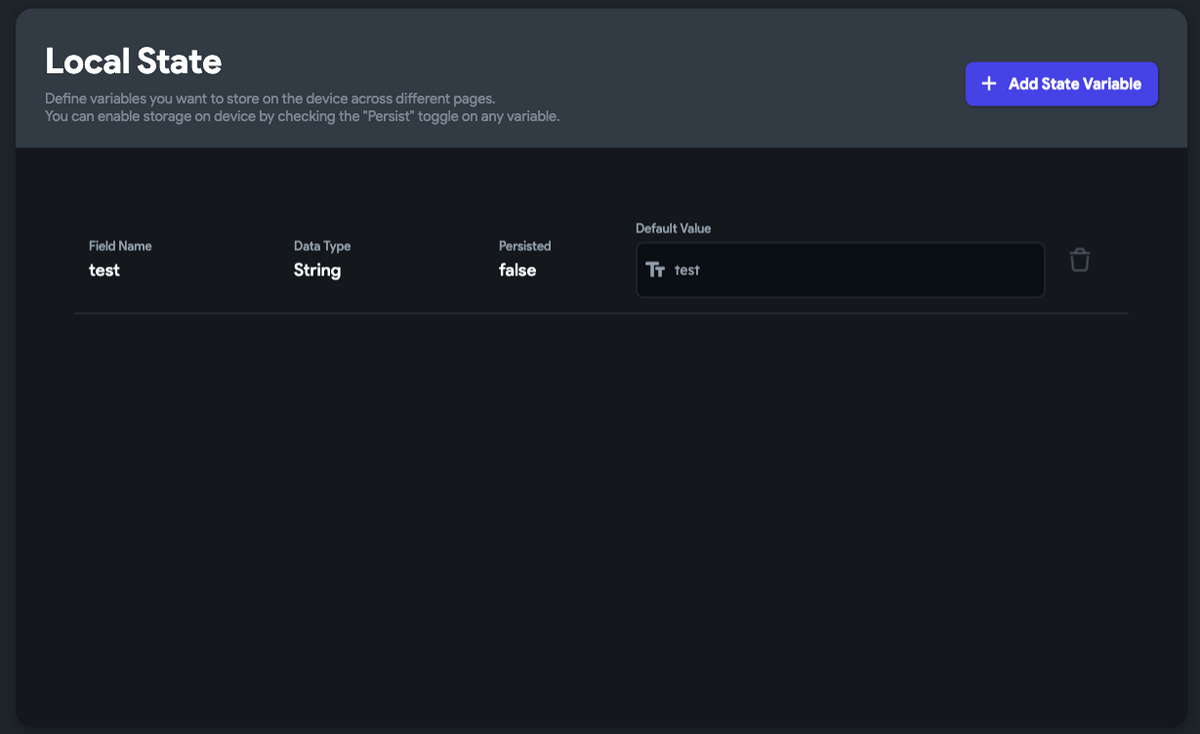Focus the Default Value input field
Screen dimensions: 1200x734
tap(840, 270)
